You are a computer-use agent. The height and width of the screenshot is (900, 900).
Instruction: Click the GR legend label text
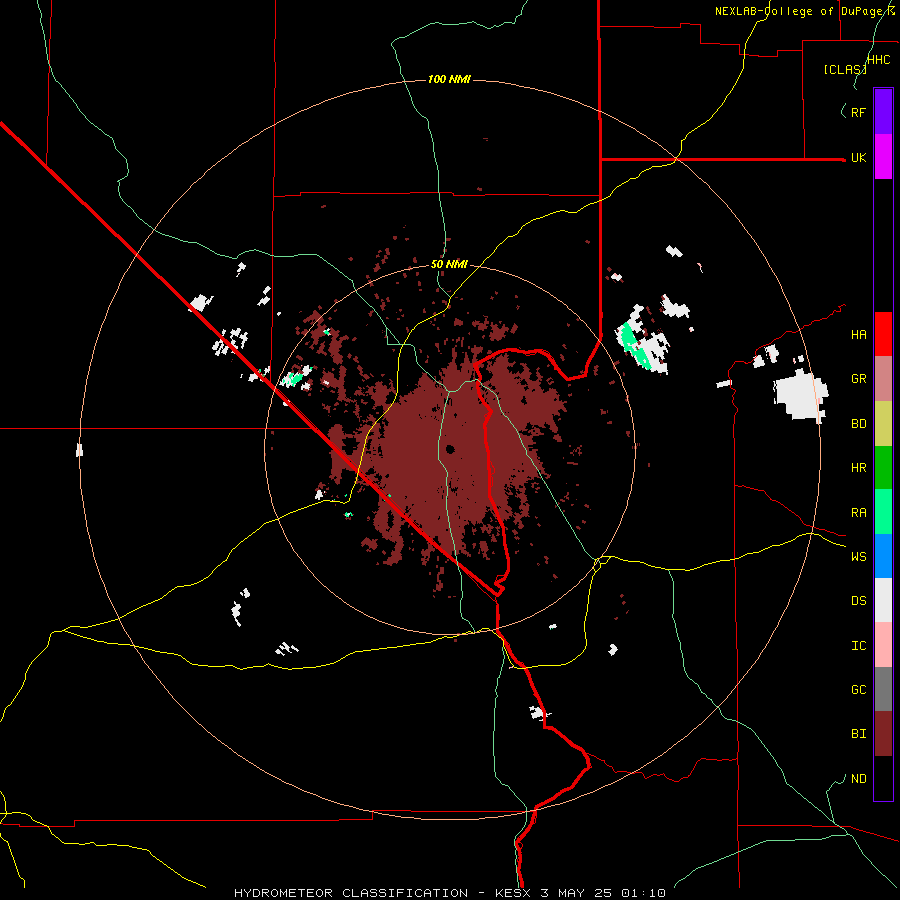(x=858, y=379)
